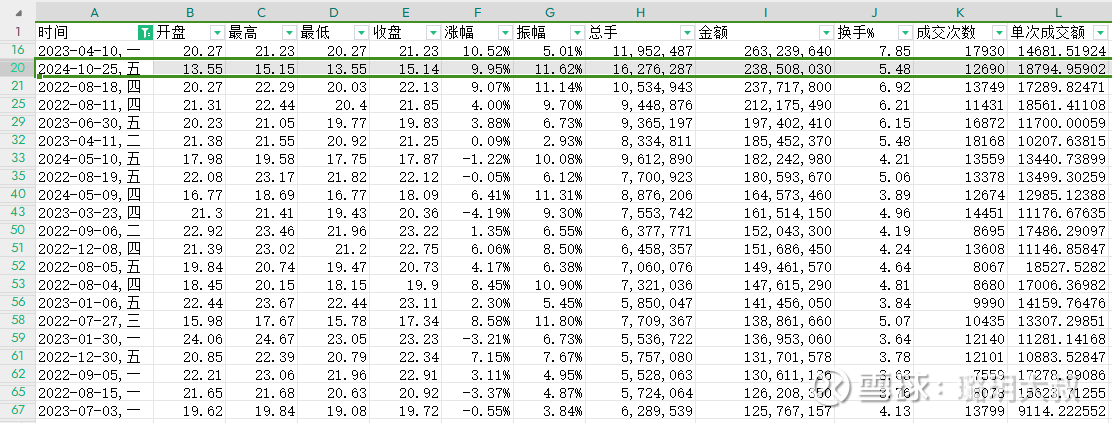The height and width of the screenshot is (423, 1112).
Task: Click the cell showing 11.80%
Action: (550, 320)
